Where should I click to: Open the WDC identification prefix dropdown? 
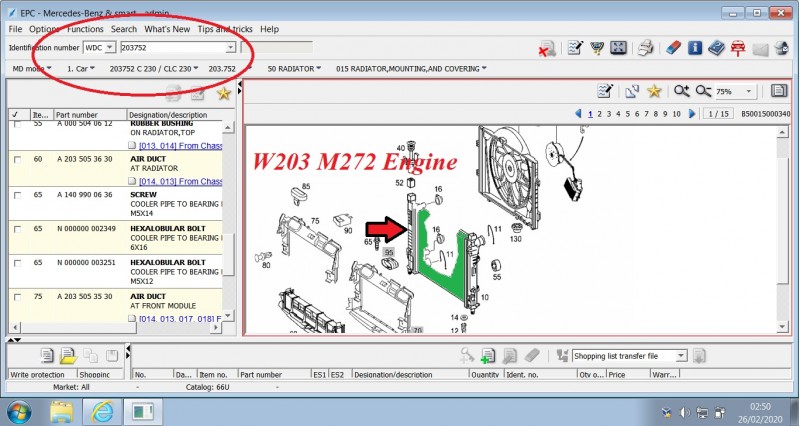(x=110, y=47)
